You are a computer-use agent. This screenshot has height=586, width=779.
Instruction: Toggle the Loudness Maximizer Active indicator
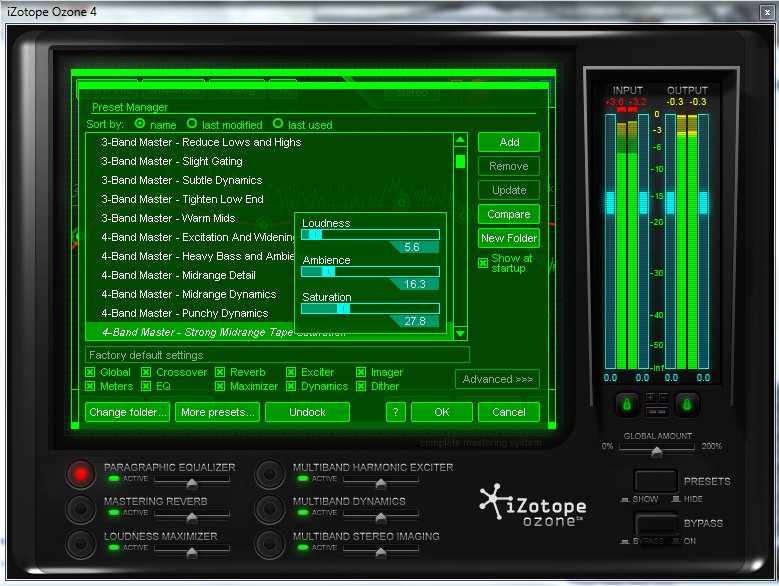114,547
